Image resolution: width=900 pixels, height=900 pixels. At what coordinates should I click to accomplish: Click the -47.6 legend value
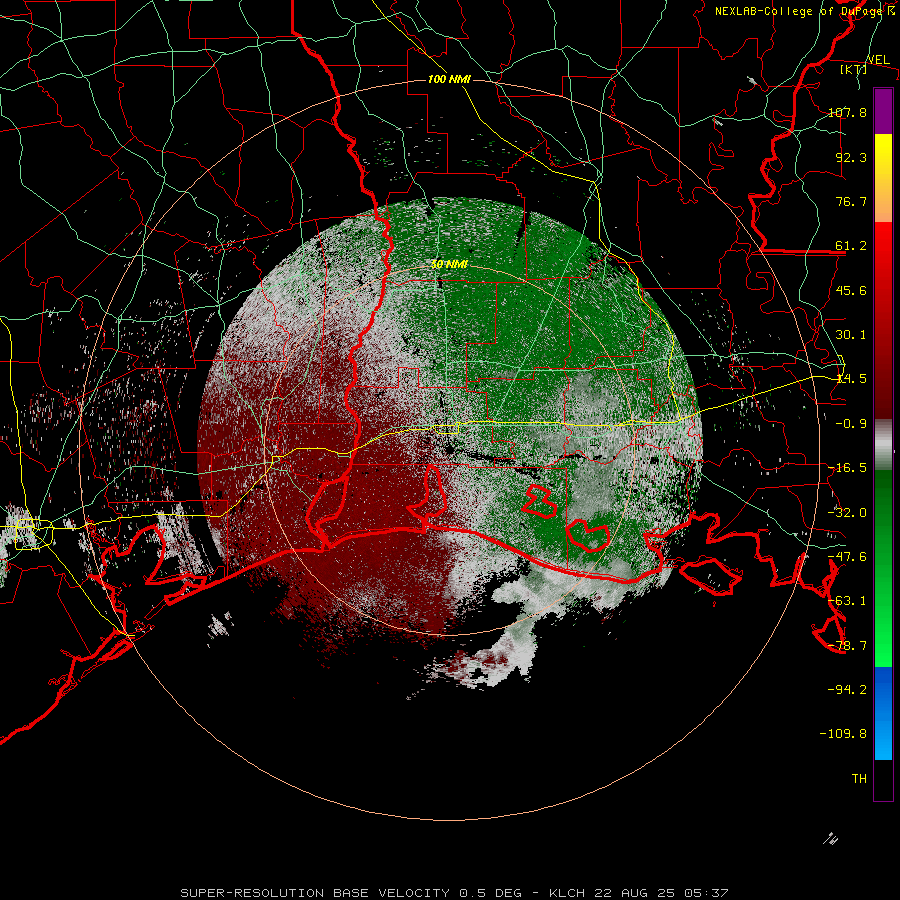(847, 556)
